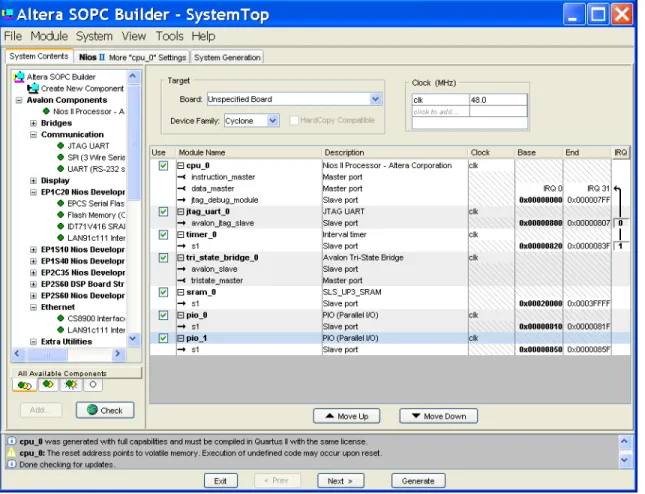Open the File menu
The width and height of the screenshot is (645, 494).
click(x=13, y=36)
